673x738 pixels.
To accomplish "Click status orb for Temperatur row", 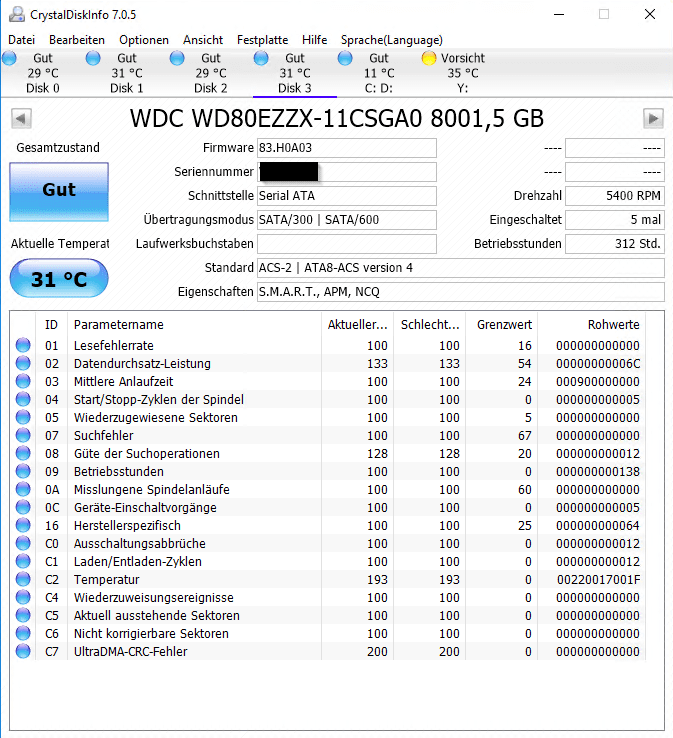I will point(23,579).
